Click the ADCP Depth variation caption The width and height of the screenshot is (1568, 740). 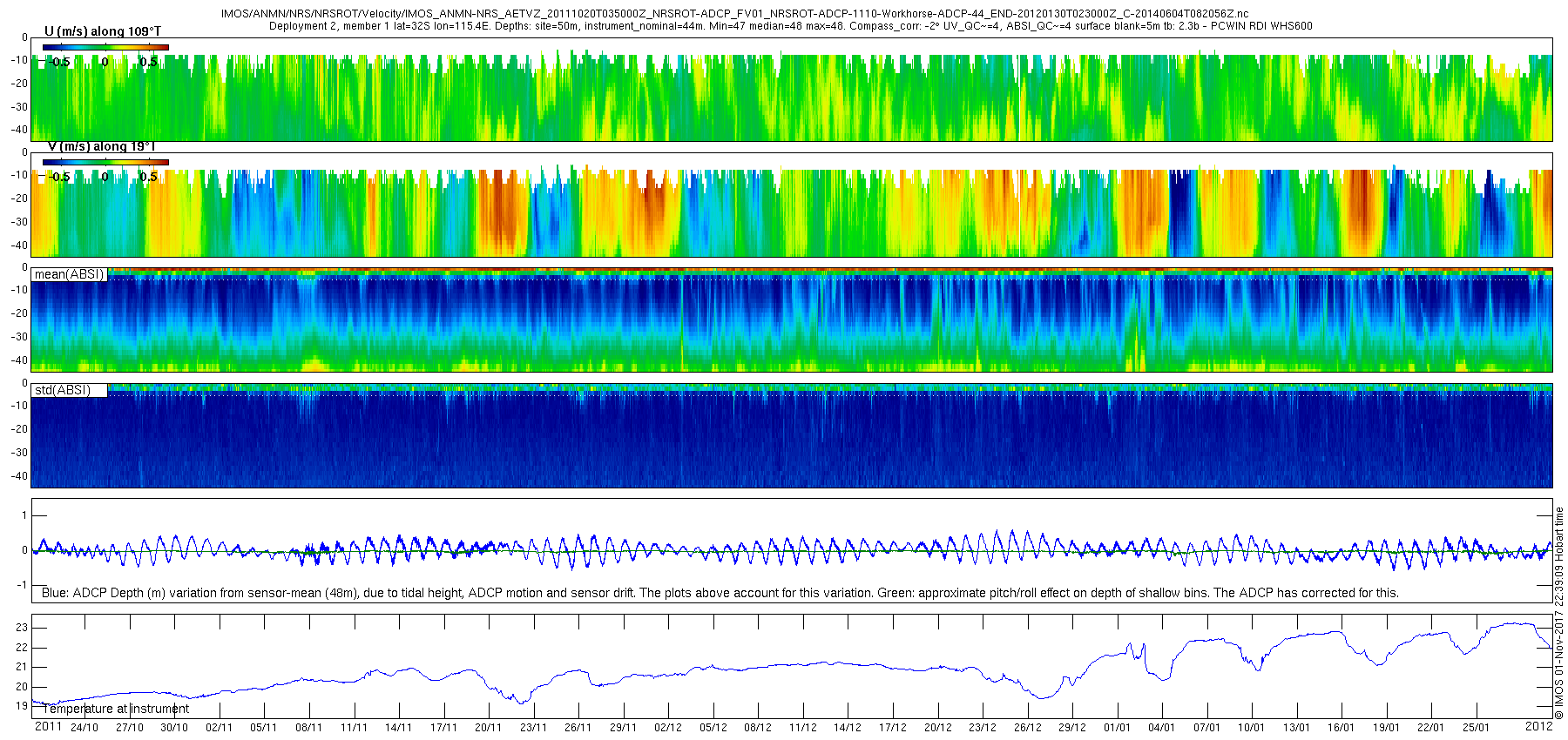click(720, 593)
